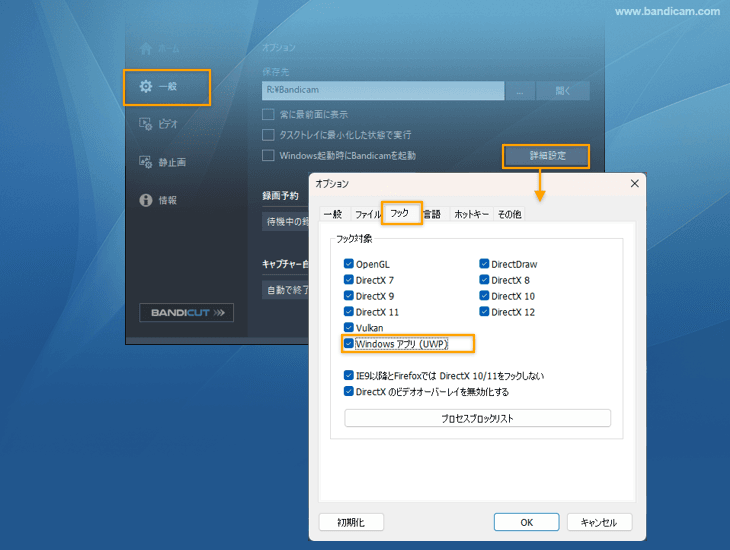
Task: Click the ... browse button for save folder
Action: (x=520, y=91)
